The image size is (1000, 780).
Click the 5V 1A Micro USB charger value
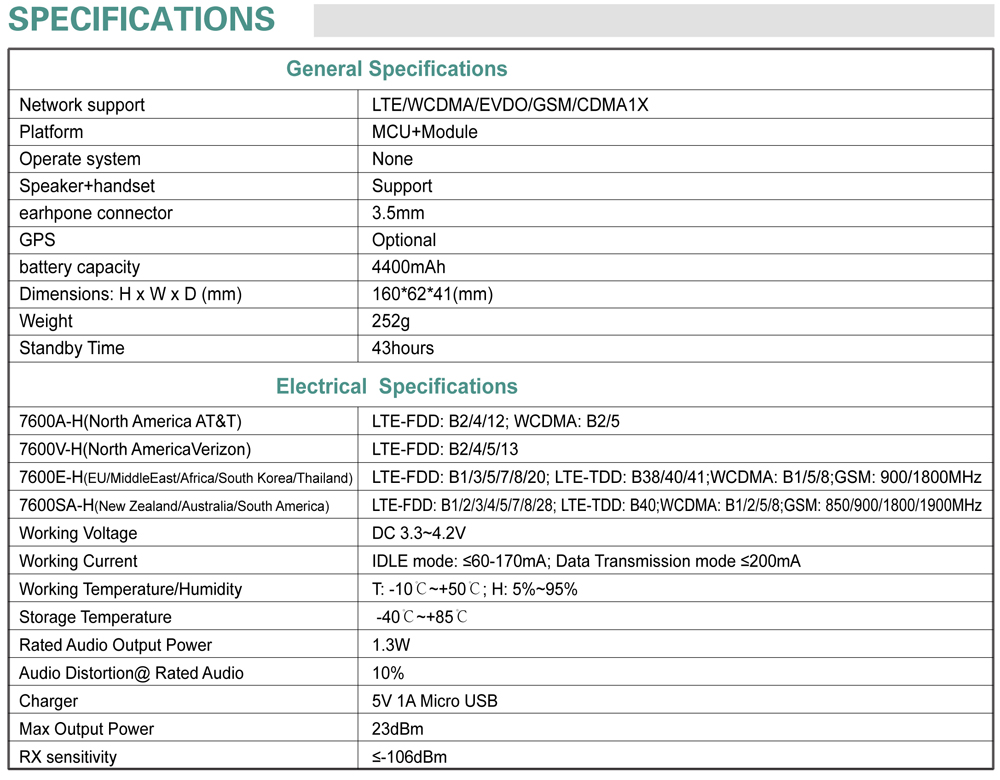(x=435, y=701)
